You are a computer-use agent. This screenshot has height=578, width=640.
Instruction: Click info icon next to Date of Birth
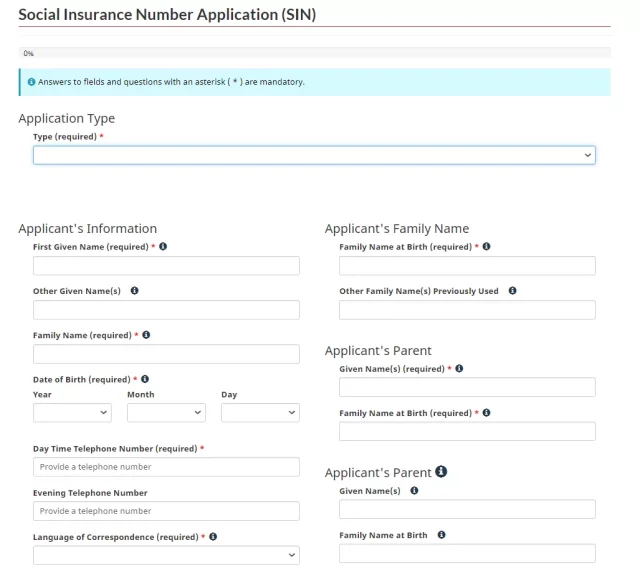[145, 379]
